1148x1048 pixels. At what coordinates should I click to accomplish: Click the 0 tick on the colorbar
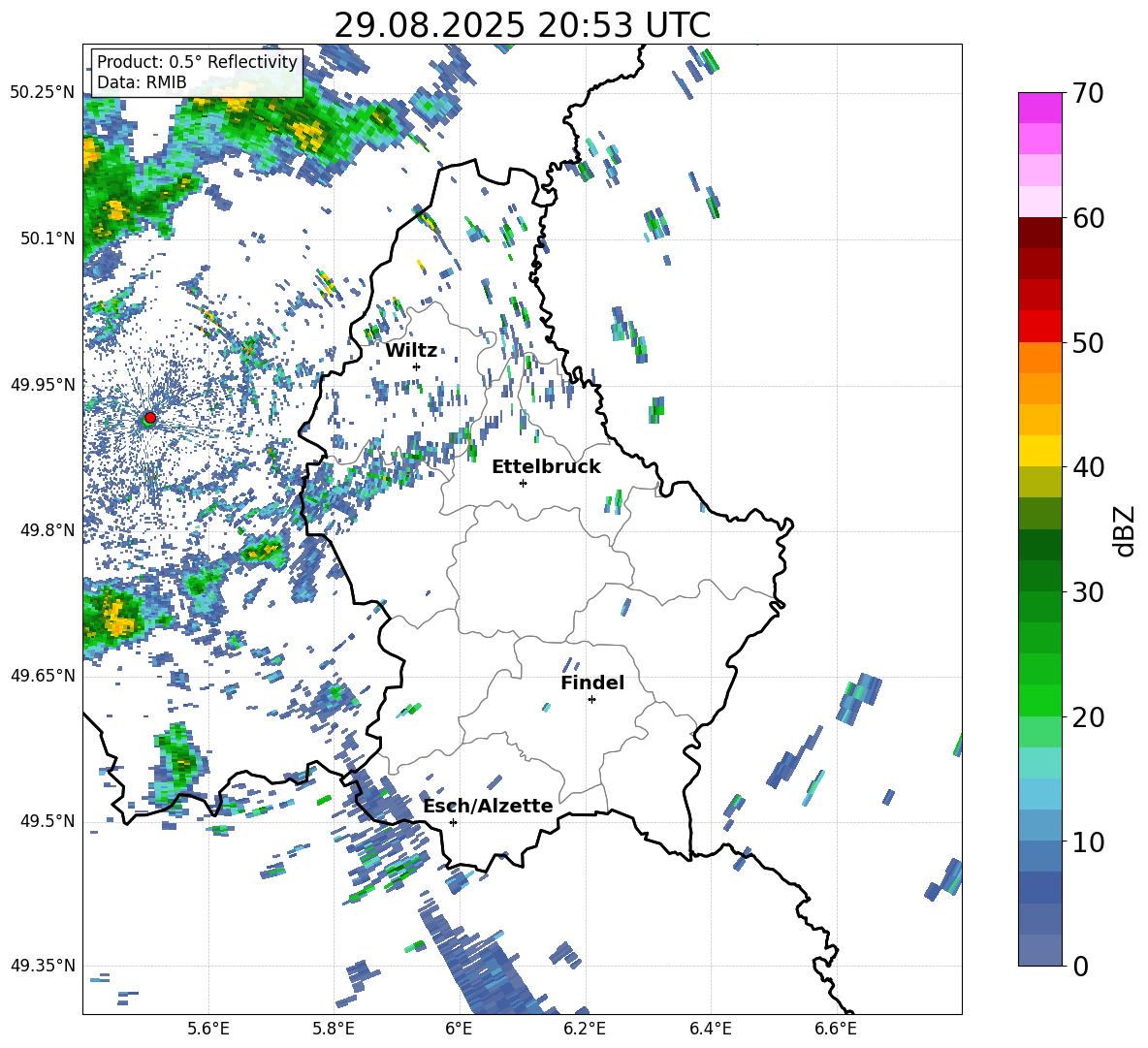point(1080,966)
